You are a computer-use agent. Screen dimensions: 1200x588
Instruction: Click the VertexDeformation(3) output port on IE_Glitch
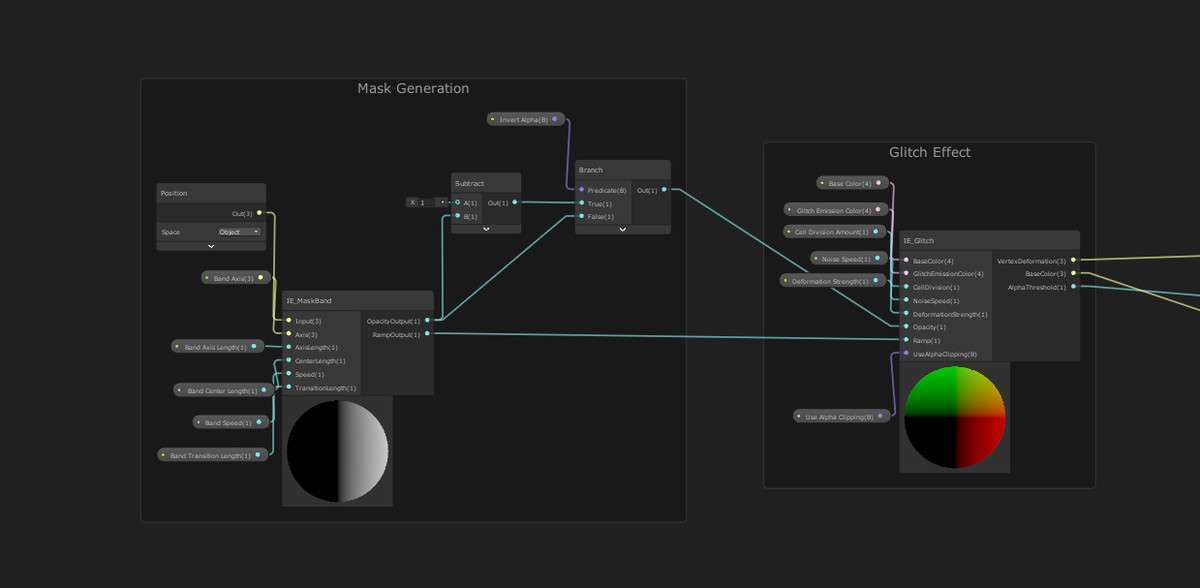click(x=1073, y=261)
